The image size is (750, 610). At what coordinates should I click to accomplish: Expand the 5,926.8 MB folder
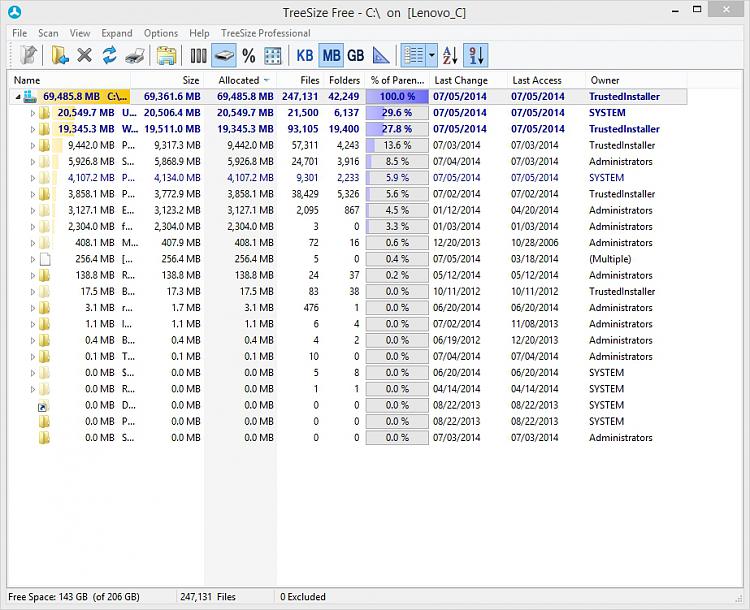(33, 162)
